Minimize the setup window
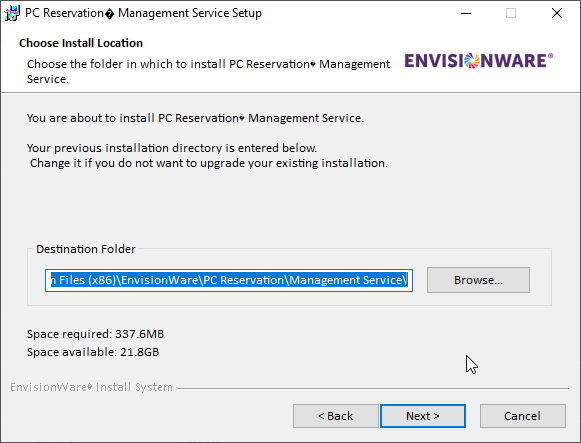Image resolution: width=581 pixels, height=443 pixels. coord(466,13)
